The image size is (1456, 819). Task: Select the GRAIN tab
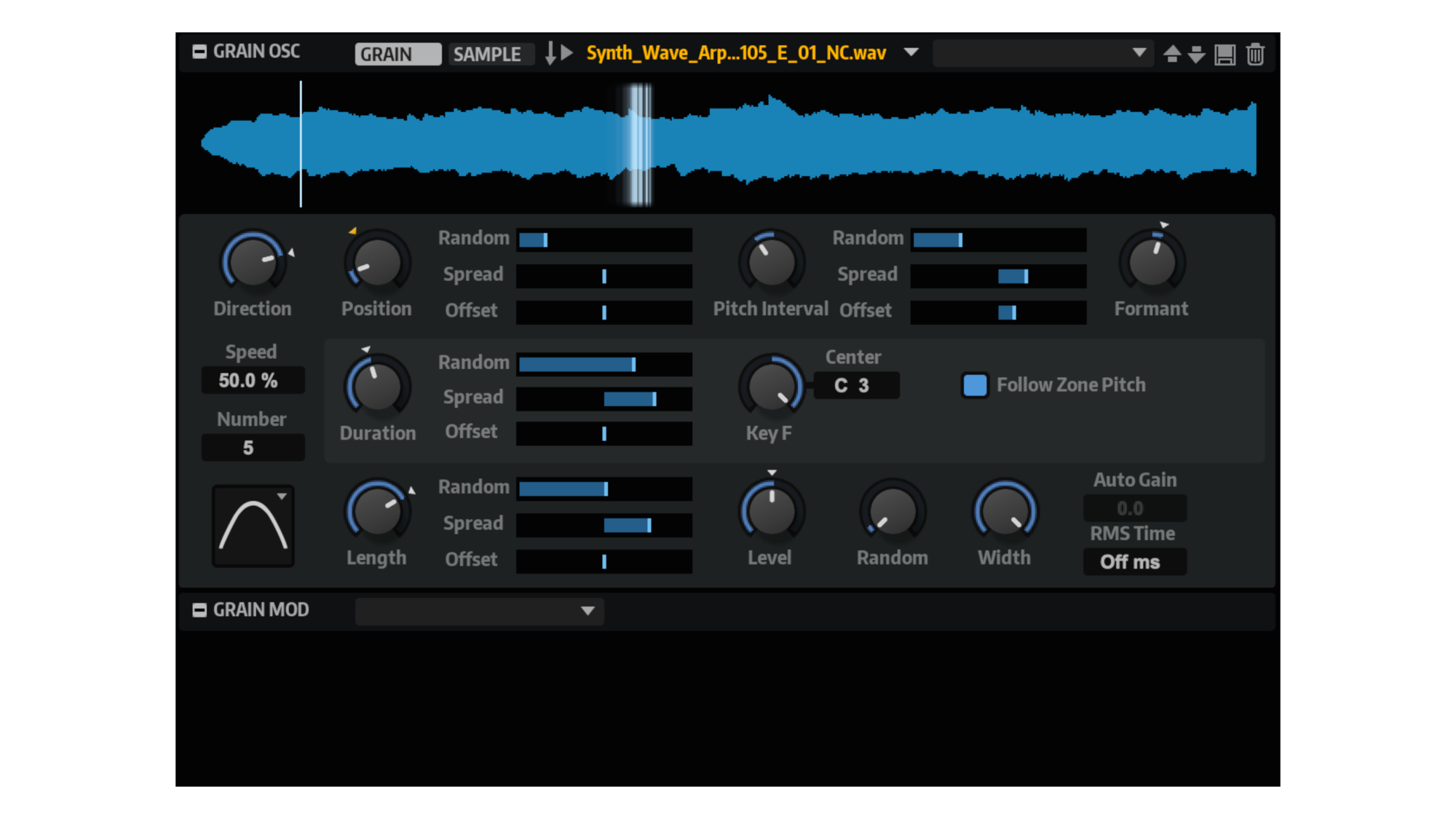tap(397, 54)
